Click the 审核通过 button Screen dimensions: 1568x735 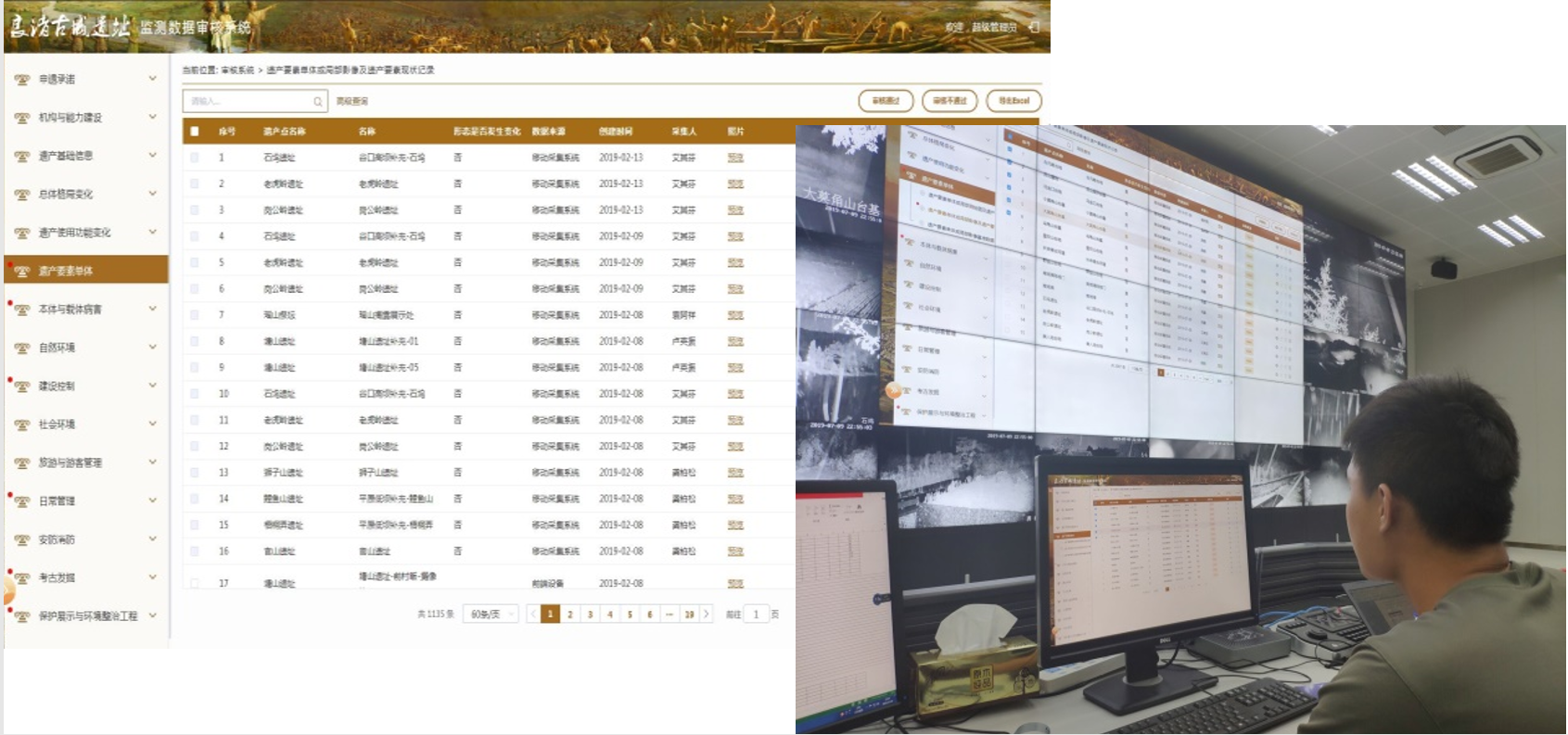[x=886, y=100]
